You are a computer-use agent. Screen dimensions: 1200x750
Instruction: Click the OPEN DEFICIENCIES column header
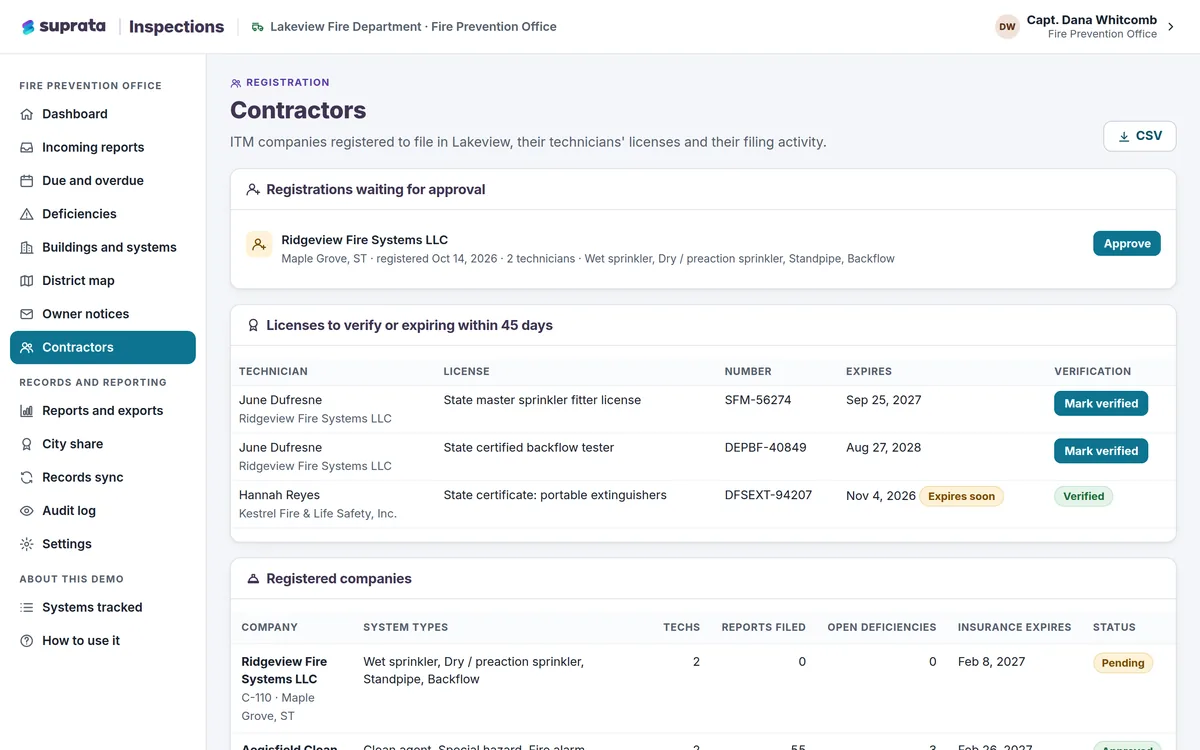(x=882, y=628)
